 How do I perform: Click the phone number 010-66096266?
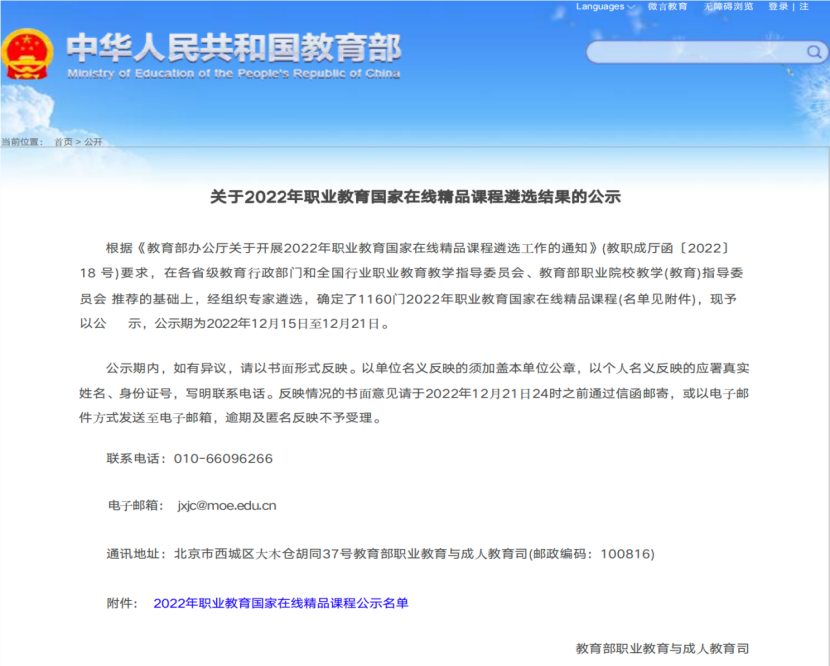click(224, 458)
